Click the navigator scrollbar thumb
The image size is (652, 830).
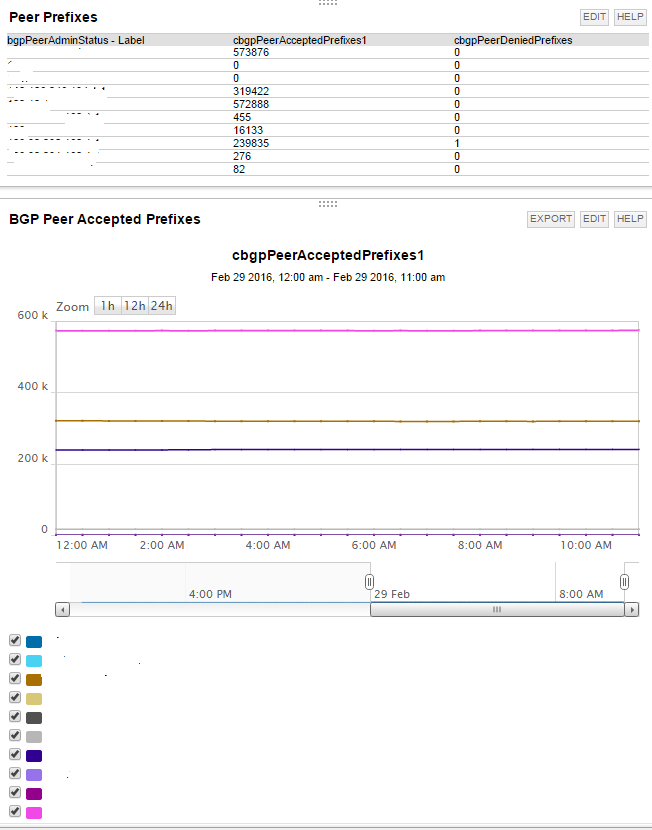[497, 610]
